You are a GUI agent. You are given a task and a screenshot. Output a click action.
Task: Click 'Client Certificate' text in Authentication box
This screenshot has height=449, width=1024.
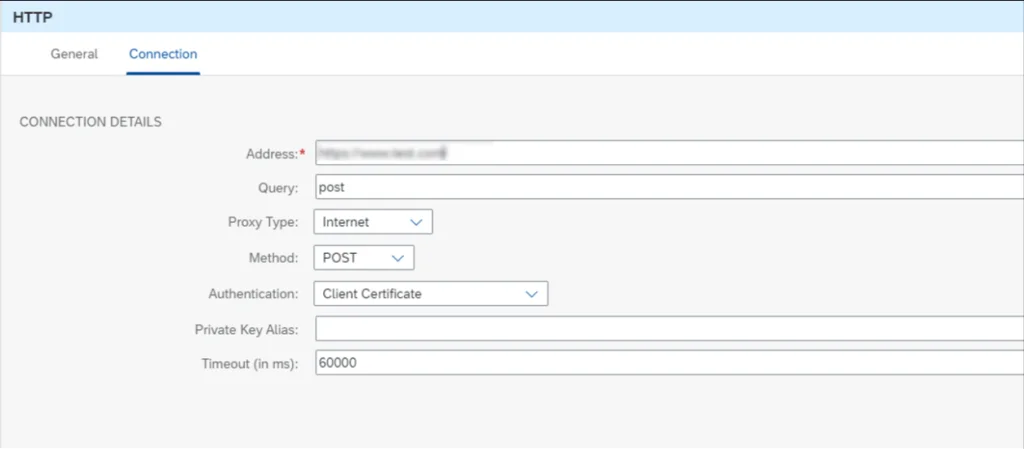(372, 294)
